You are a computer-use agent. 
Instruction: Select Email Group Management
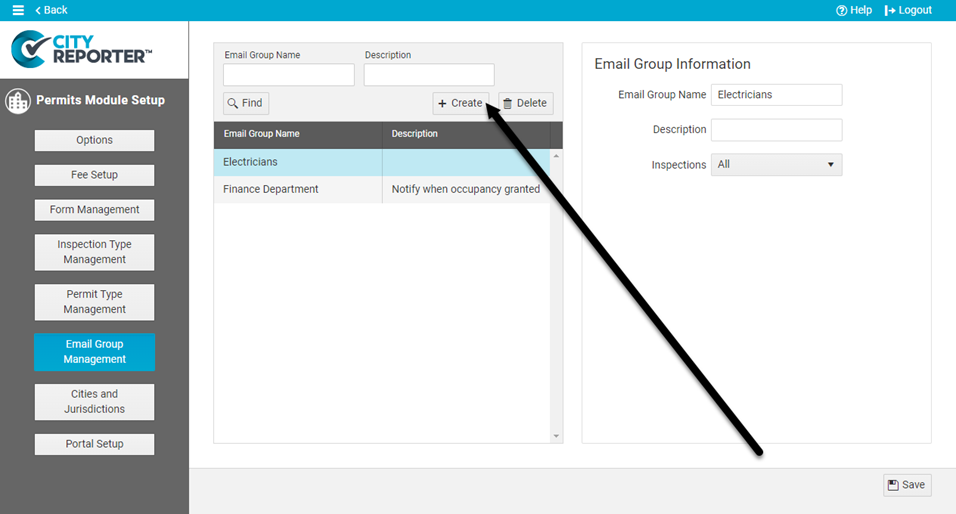[95, 352]
